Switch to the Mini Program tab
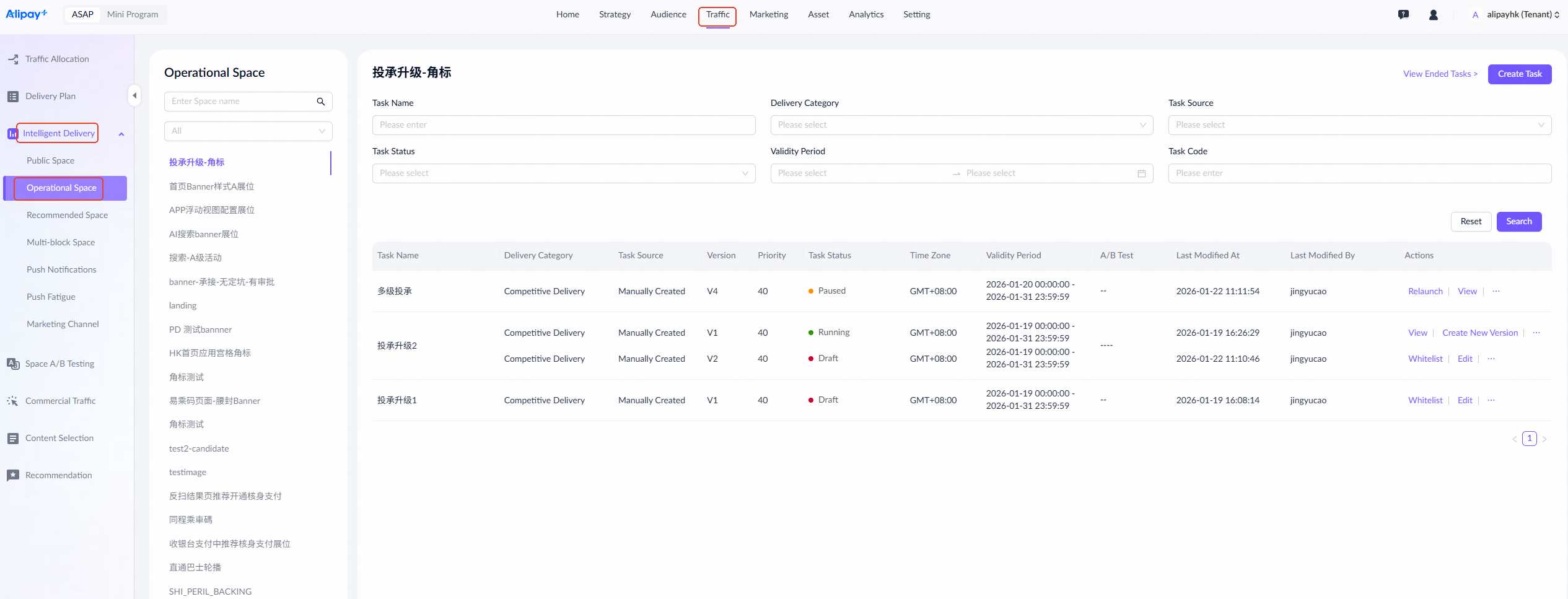 click(x=133, y=15)
